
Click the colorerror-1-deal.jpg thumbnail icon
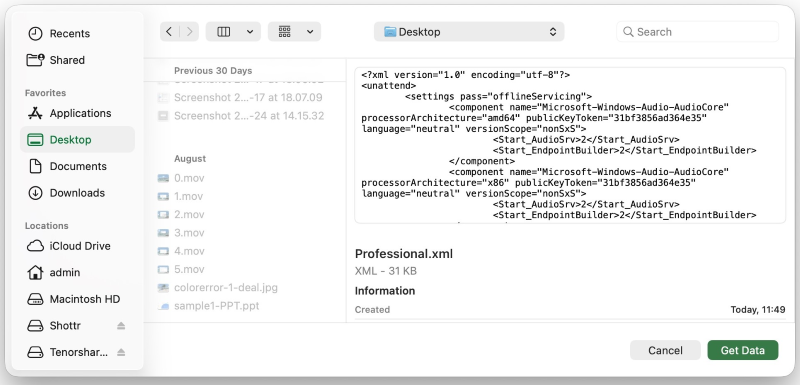pyautogui.click(x=163, y=288)
